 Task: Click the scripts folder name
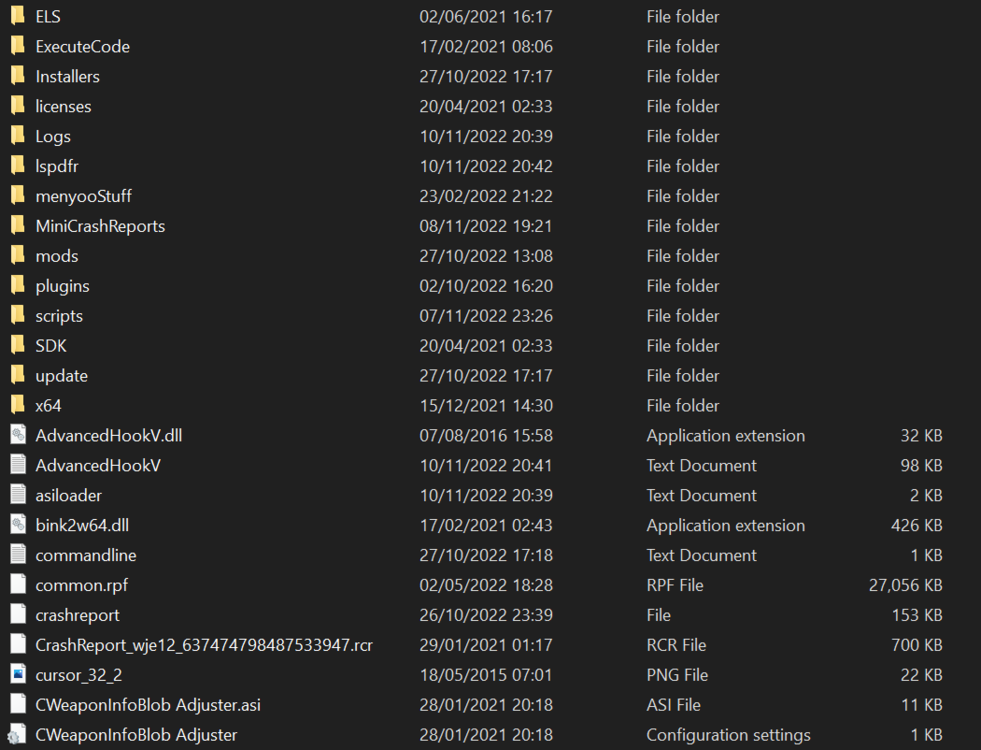[59, 316]
